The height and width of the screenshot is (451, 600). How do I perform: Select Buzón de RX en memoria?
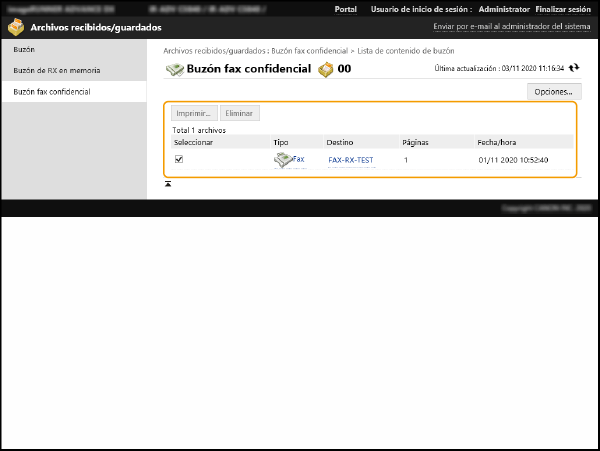pyautogui.click(x=56, y=70)
